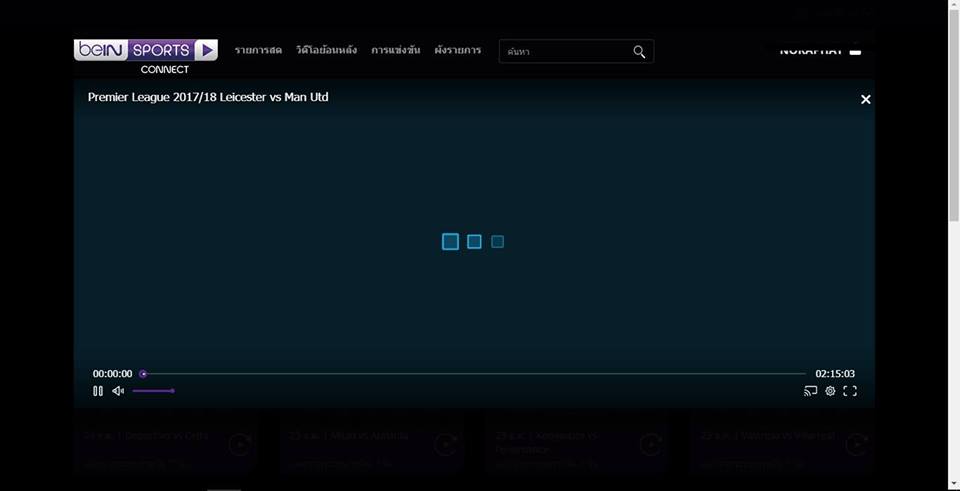
Task: Click the search magnifier icon
Action: [x=639, y=52]
